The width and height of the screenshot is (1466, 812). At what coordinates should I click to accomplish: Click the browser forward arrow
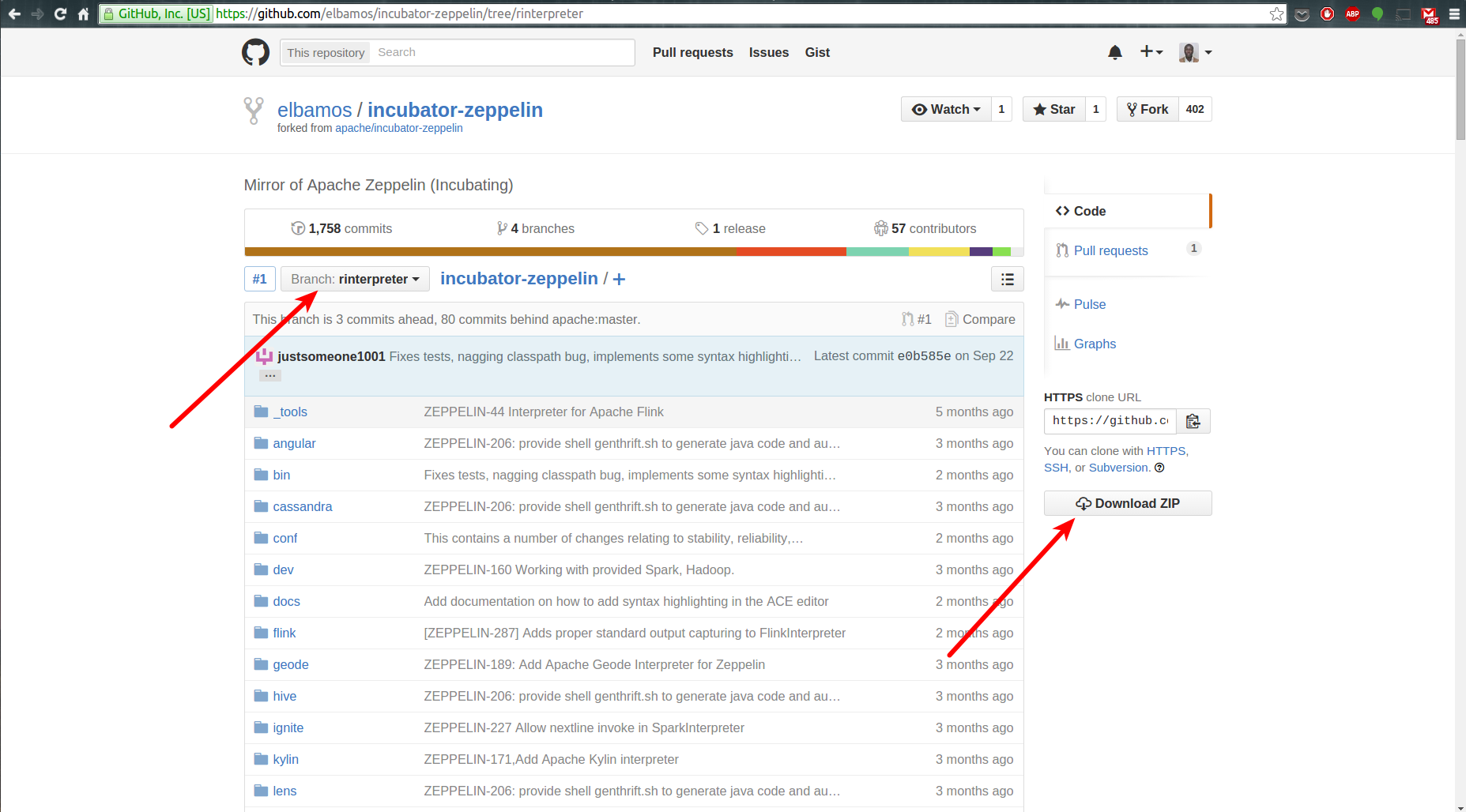(x=37, y=13)
